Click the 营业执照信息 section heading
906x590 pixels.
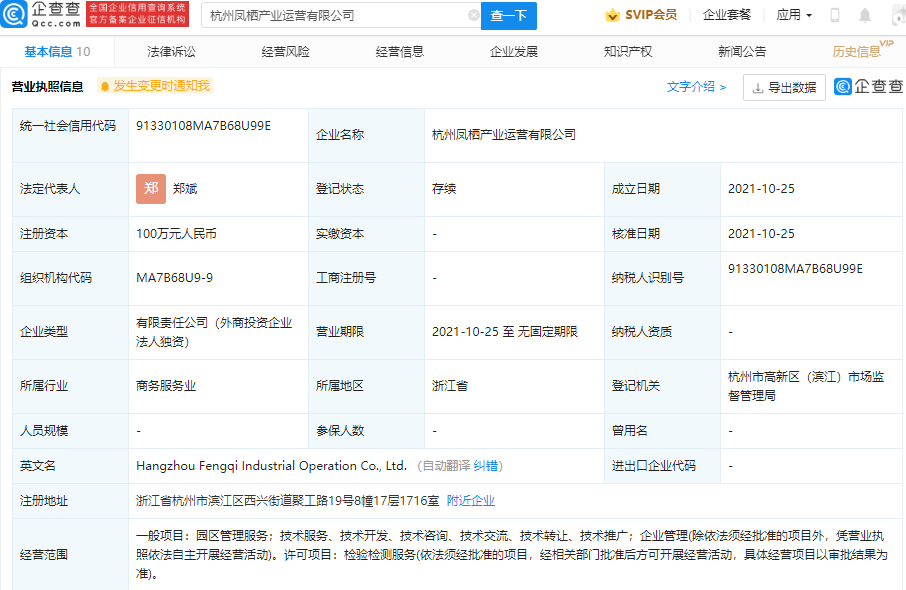(x=47, y=87)
